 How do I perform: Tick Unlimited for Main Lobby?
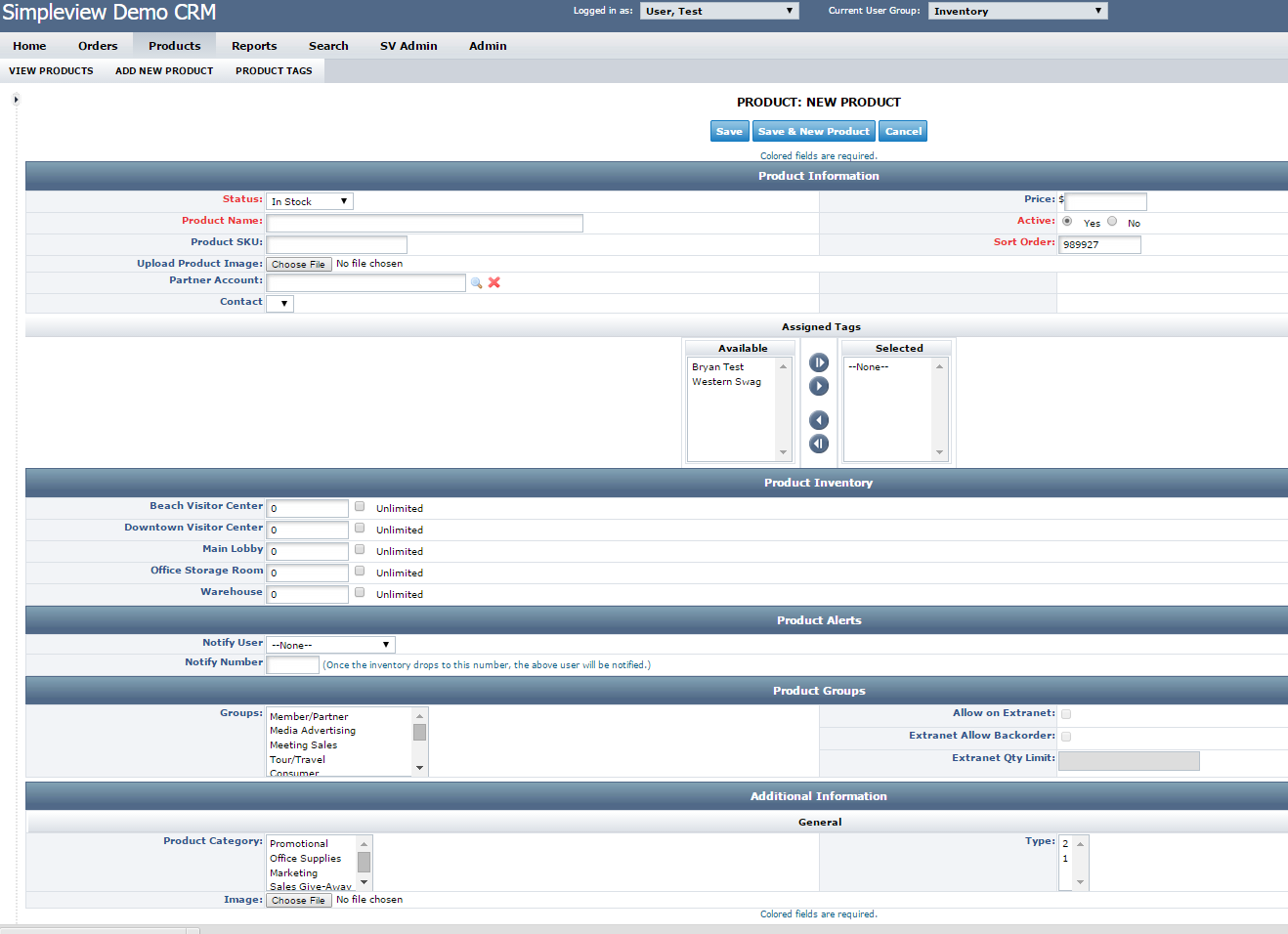coord(360,549)
